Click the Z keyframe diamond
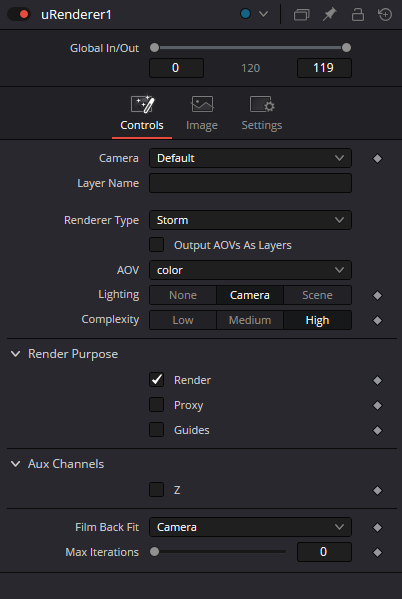The height and width of the screenshot is (599, 402). coord(377,491)
